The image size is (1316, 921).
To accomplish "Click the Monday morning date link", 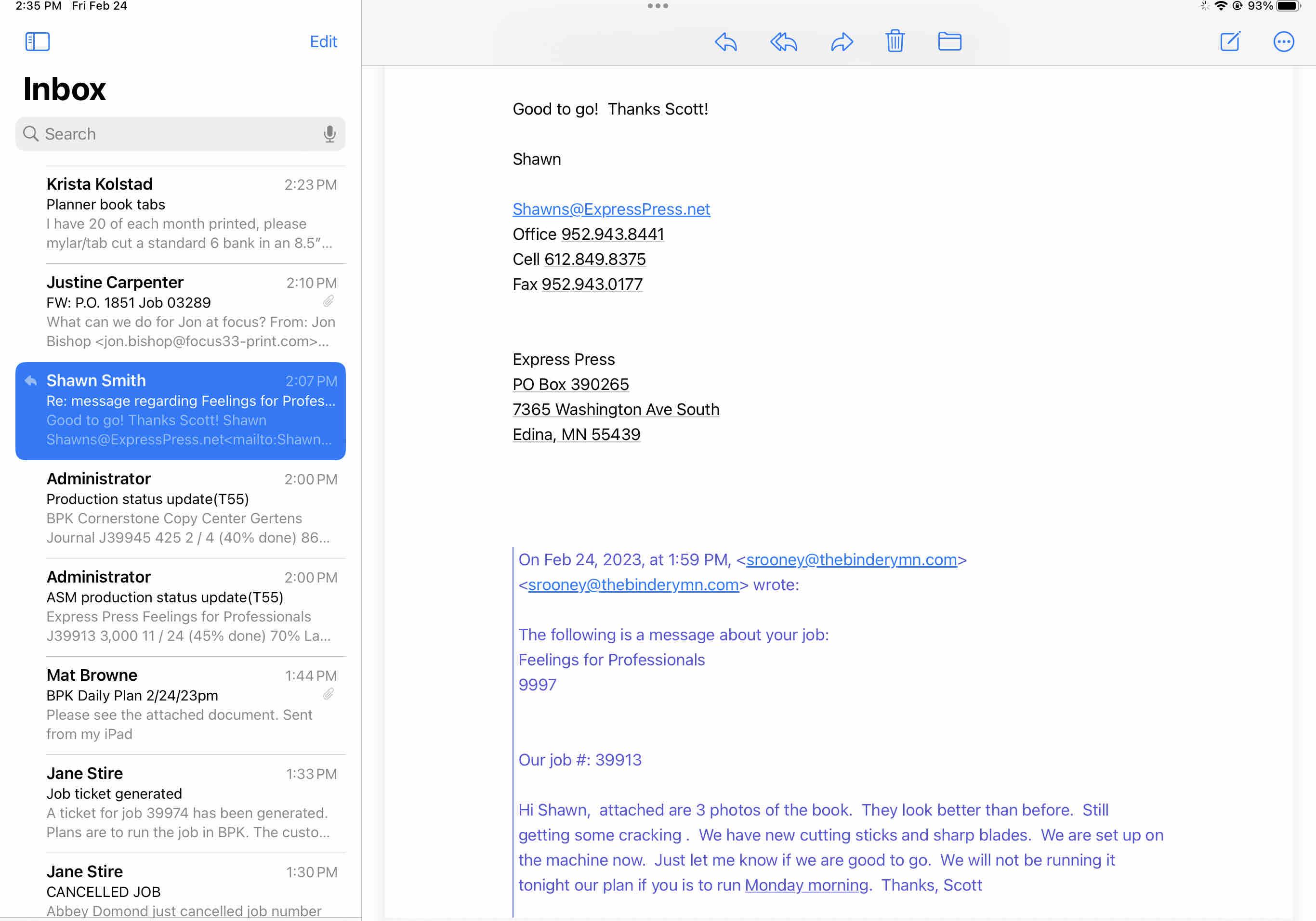I will click(806, 885).
